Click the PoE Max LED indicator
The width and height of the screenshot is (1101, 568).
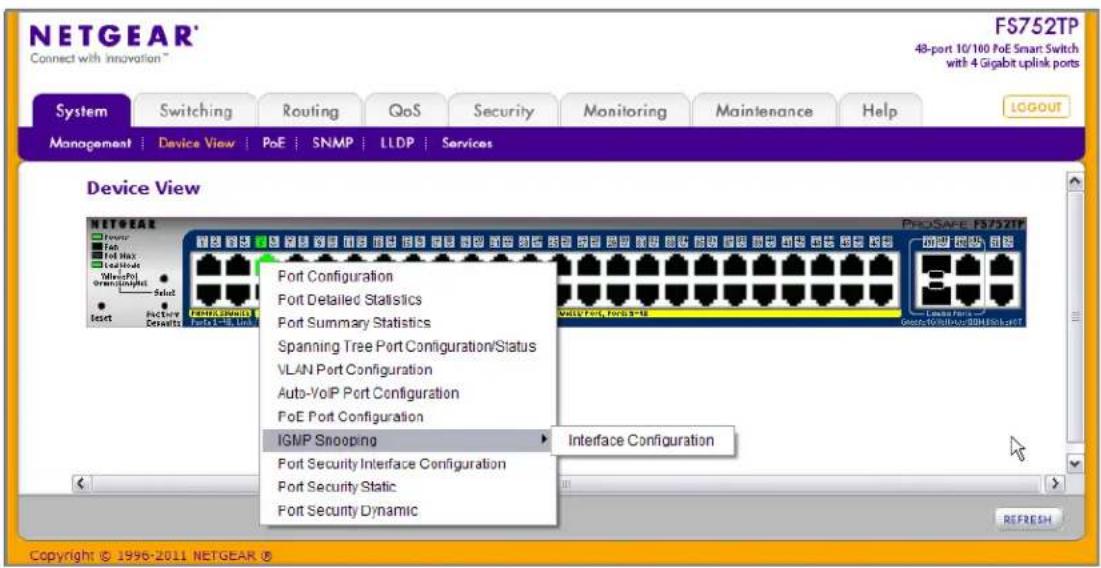[97, 256]
